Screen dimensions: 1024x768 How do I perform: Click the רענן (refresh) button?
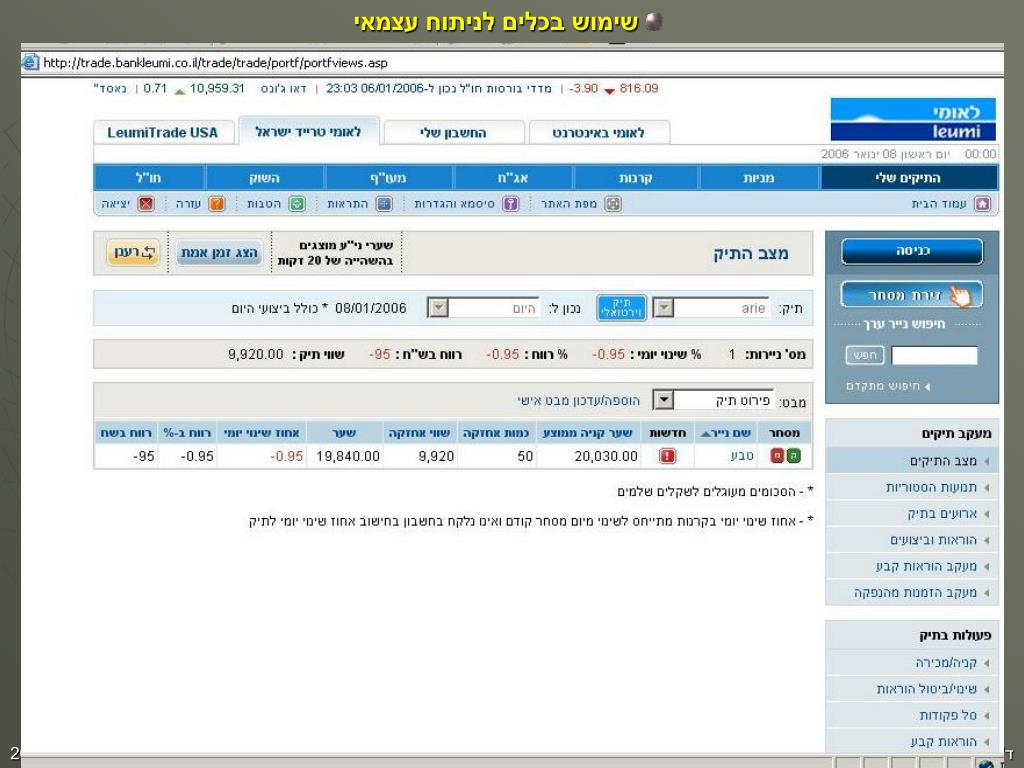point(133,253)
